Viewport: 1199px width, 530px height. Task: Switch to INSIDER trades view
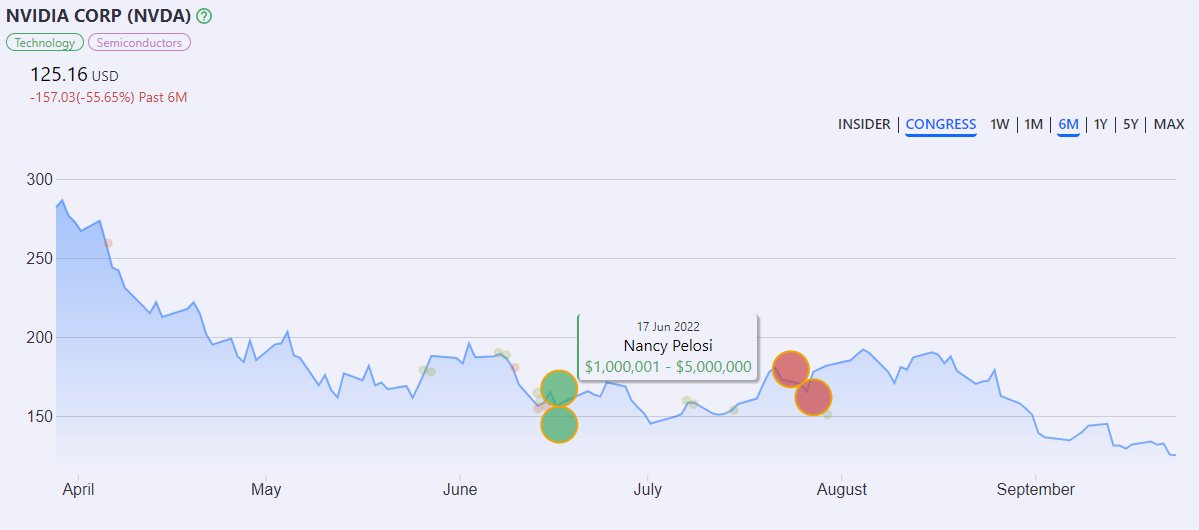864,124
